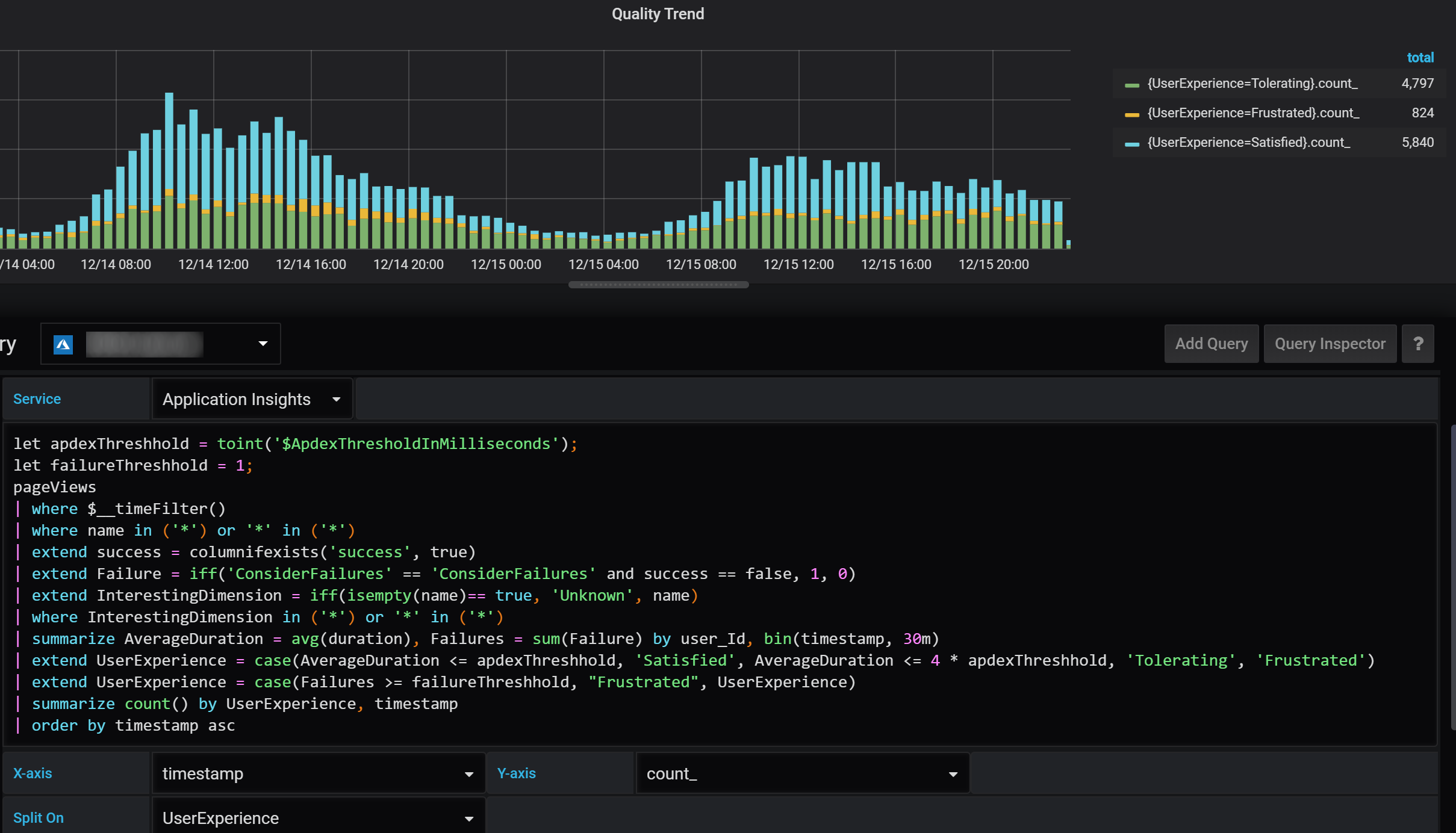
Task: Select the Service tab in the query editor
Action: [37, 398]
